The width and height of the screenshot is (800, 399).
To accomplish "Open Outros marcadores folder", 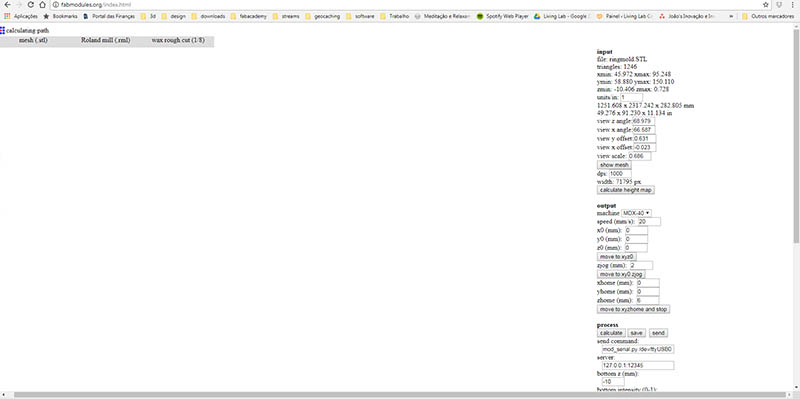I will (769, 16).
